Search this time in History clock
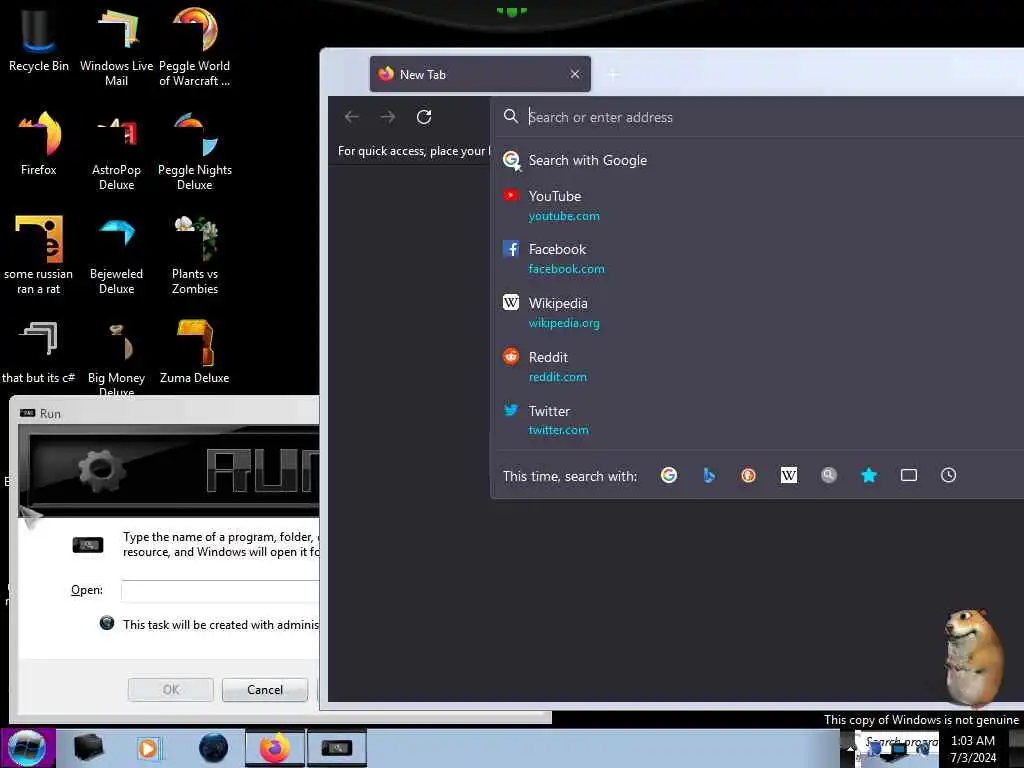 point(949,475)
